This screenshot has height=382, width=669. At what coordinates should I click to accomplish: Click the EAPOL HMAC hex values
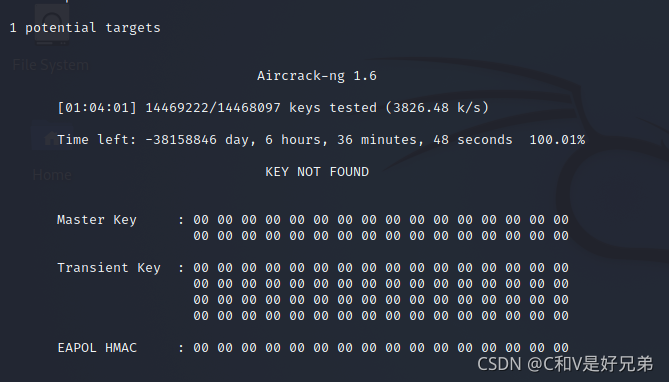click(381, 348)
